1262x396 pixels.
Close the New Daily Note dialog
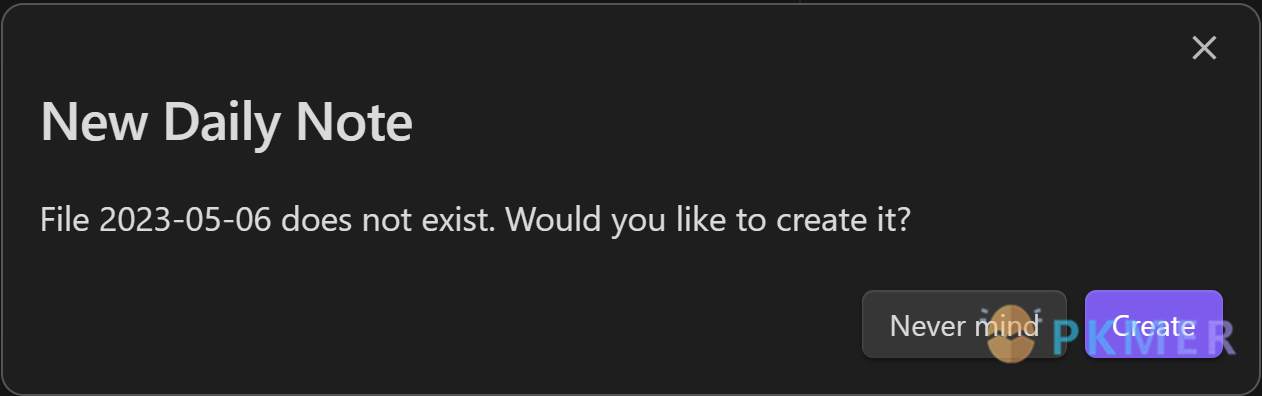1204,47
